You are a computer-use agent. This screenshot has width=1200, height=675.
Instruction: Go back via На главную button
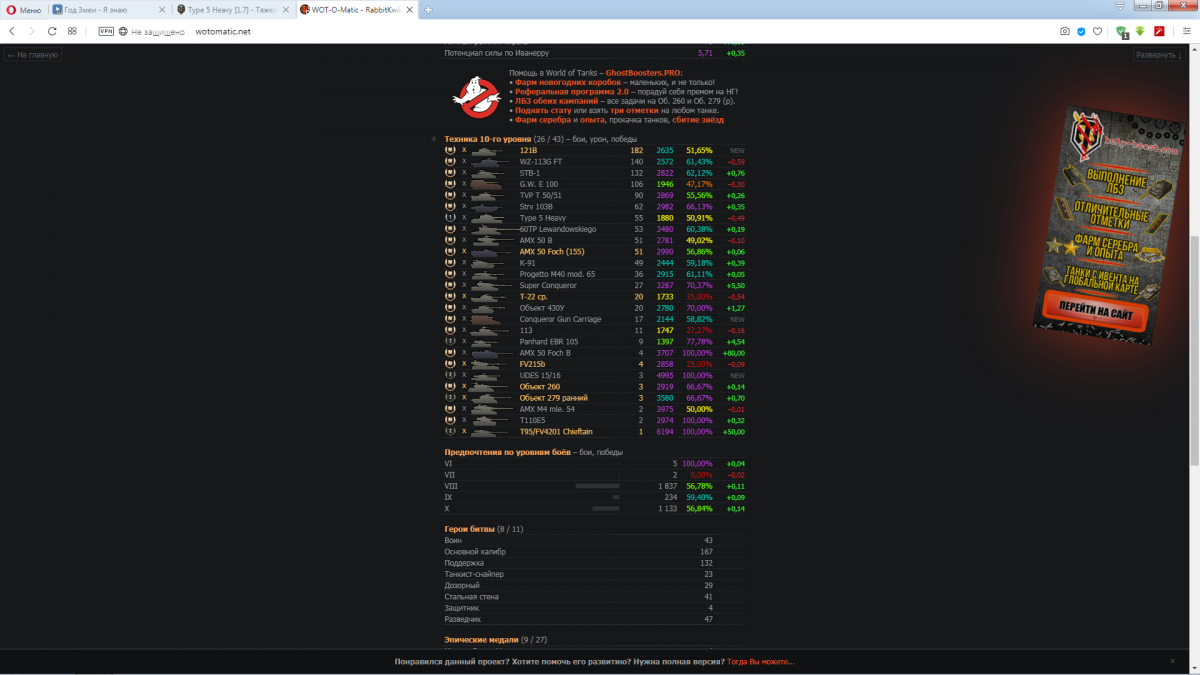pyautogui.click(x=34, y=55)
